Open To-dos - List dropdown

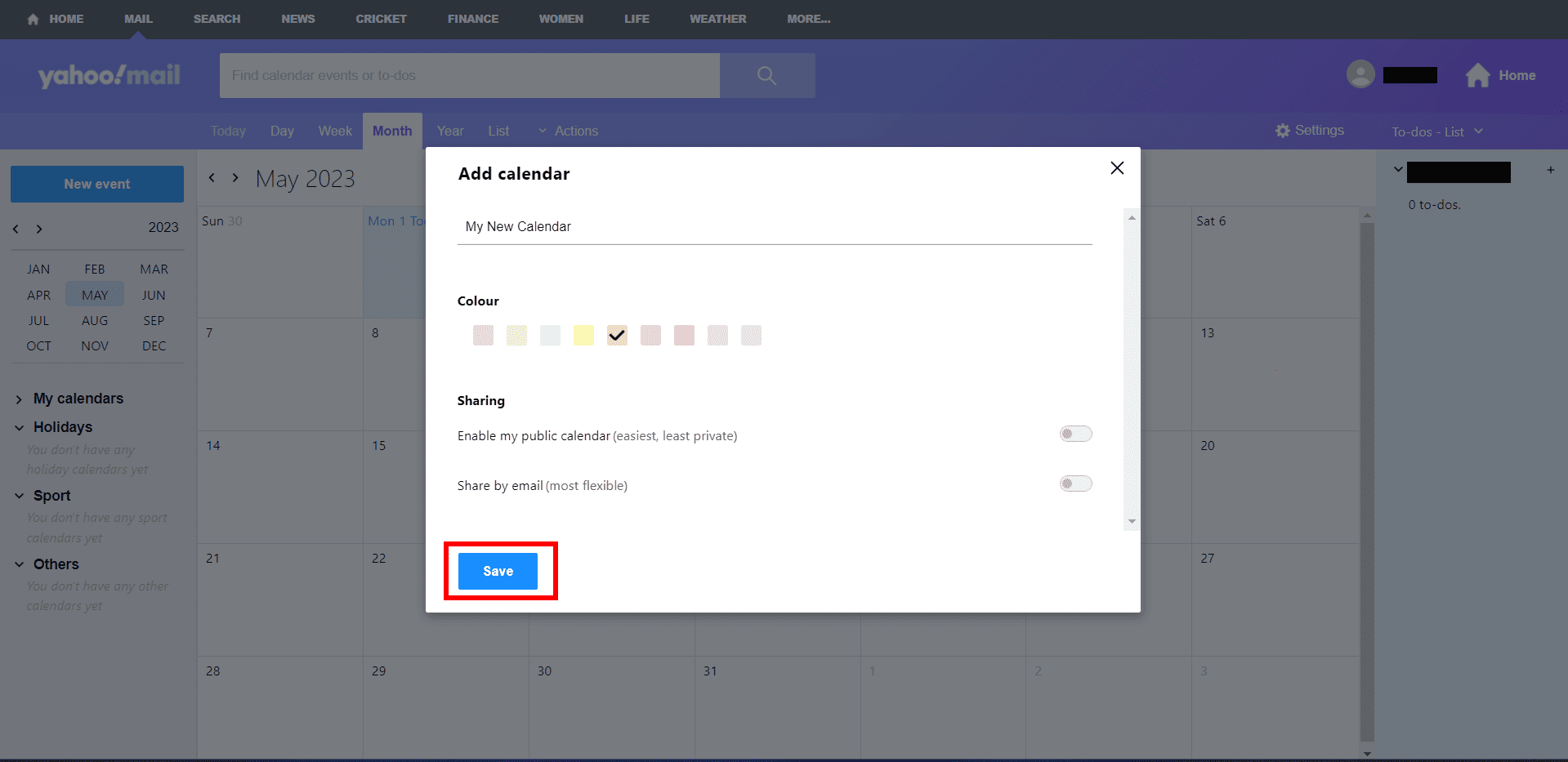pyautogui.click(x=1437, y=131)
